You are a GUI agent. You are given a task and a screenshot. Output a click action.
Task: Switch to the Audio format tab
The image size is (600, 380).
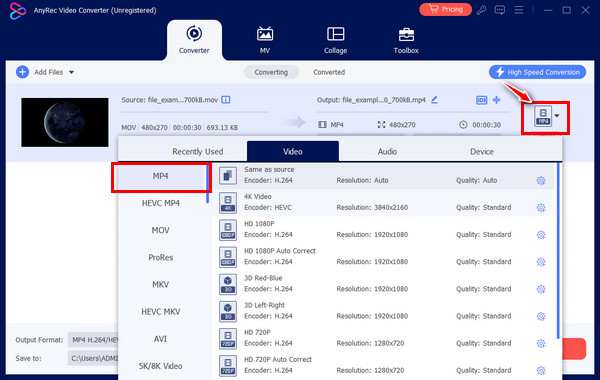click(387, 152)
